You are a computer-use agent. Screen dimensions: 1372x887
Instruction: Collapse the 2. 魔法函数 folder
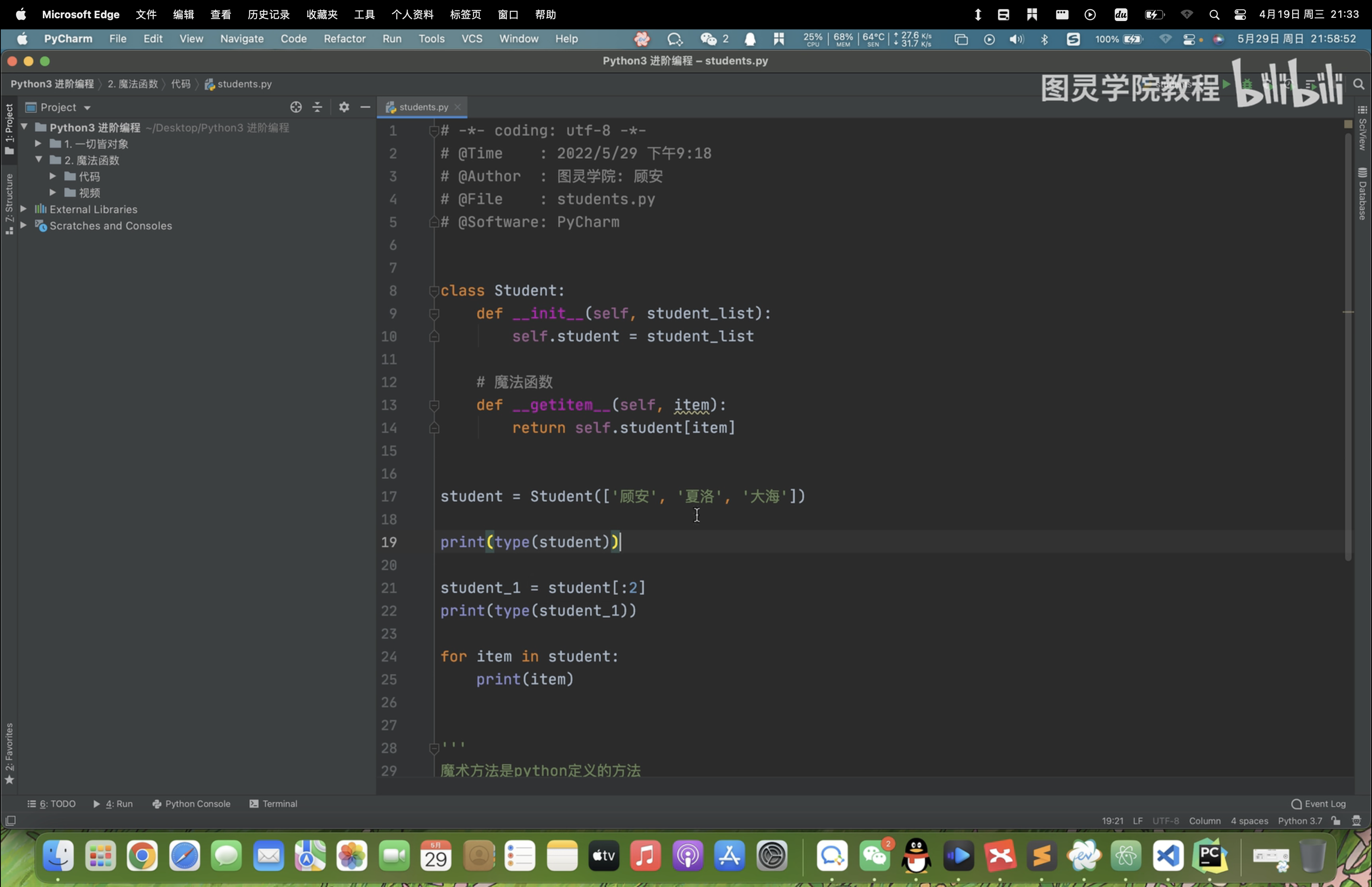38,160
